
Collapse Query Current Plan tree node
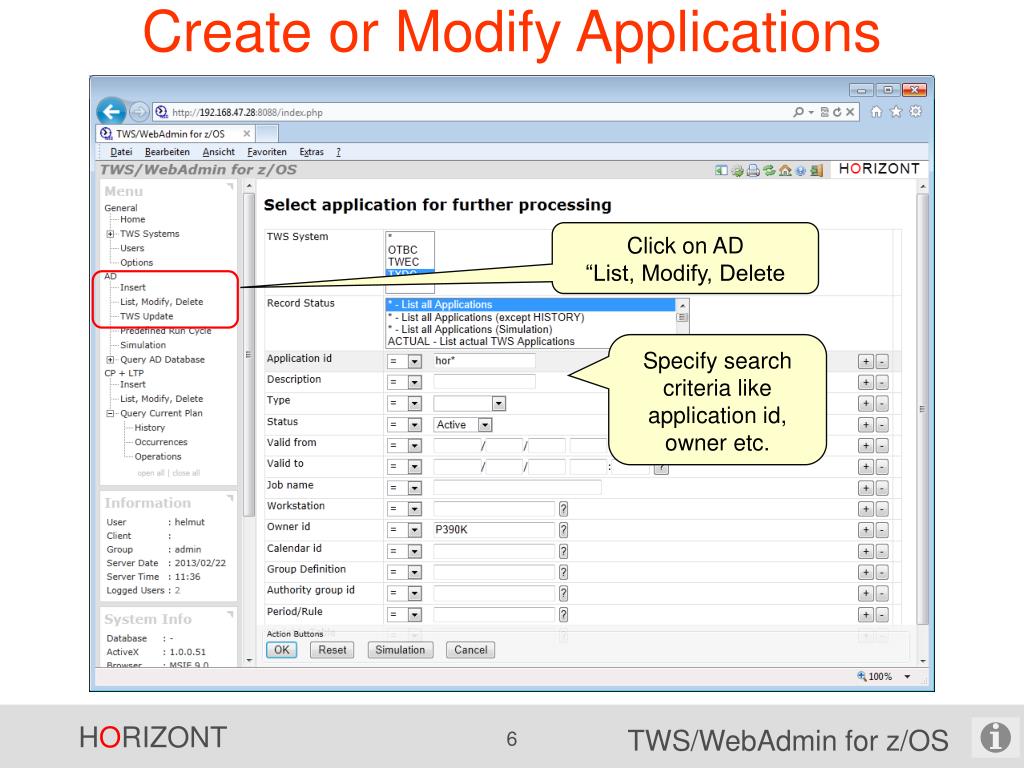coord(110,413)
